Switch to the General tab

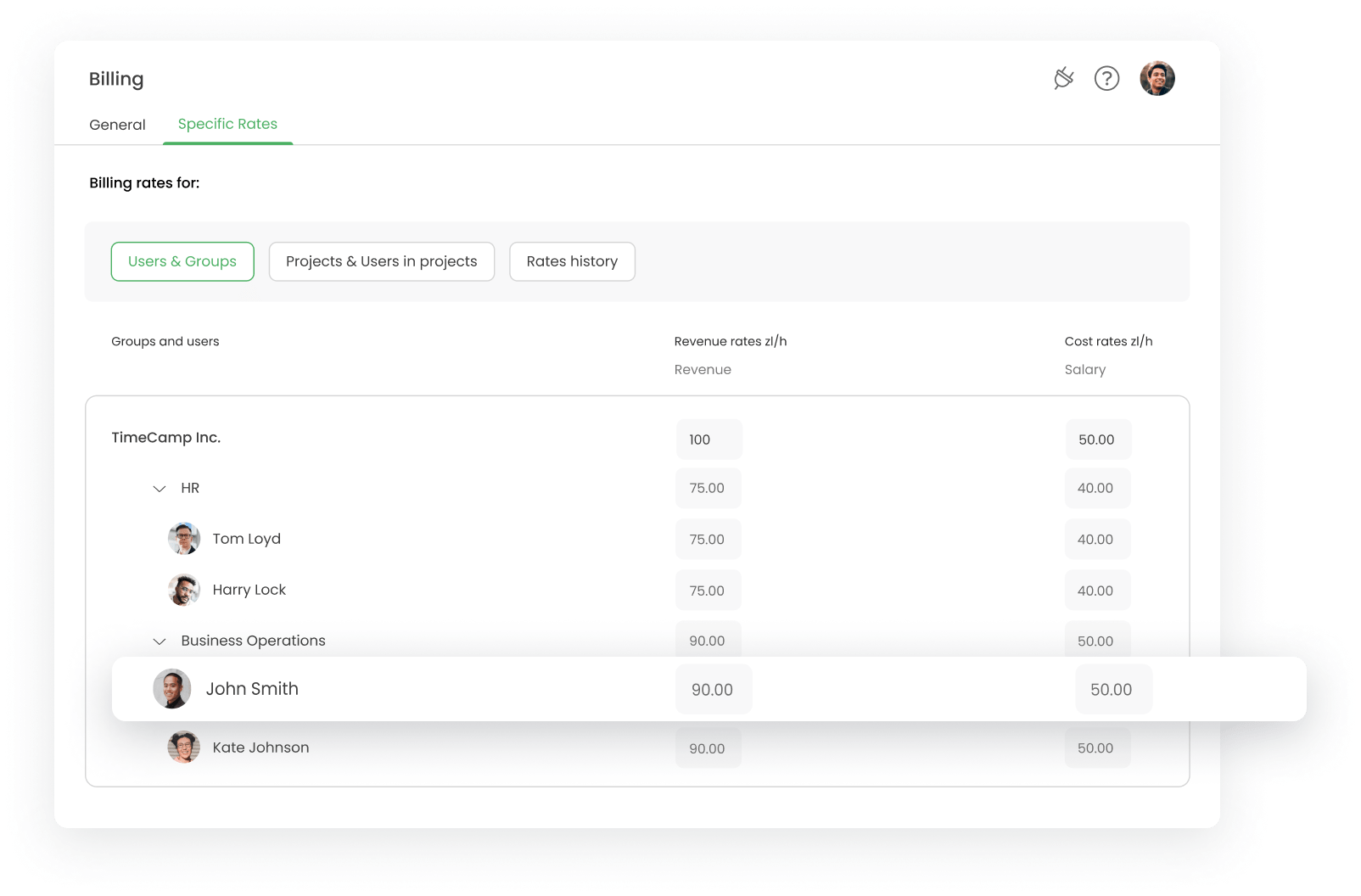[117, 125]
